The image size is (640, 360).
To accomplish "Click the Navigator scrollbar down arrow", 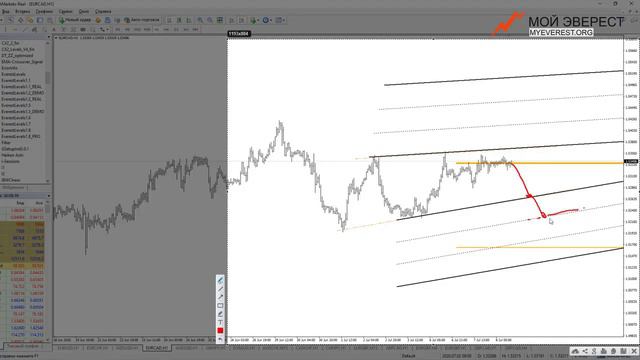I will [48, 180].
